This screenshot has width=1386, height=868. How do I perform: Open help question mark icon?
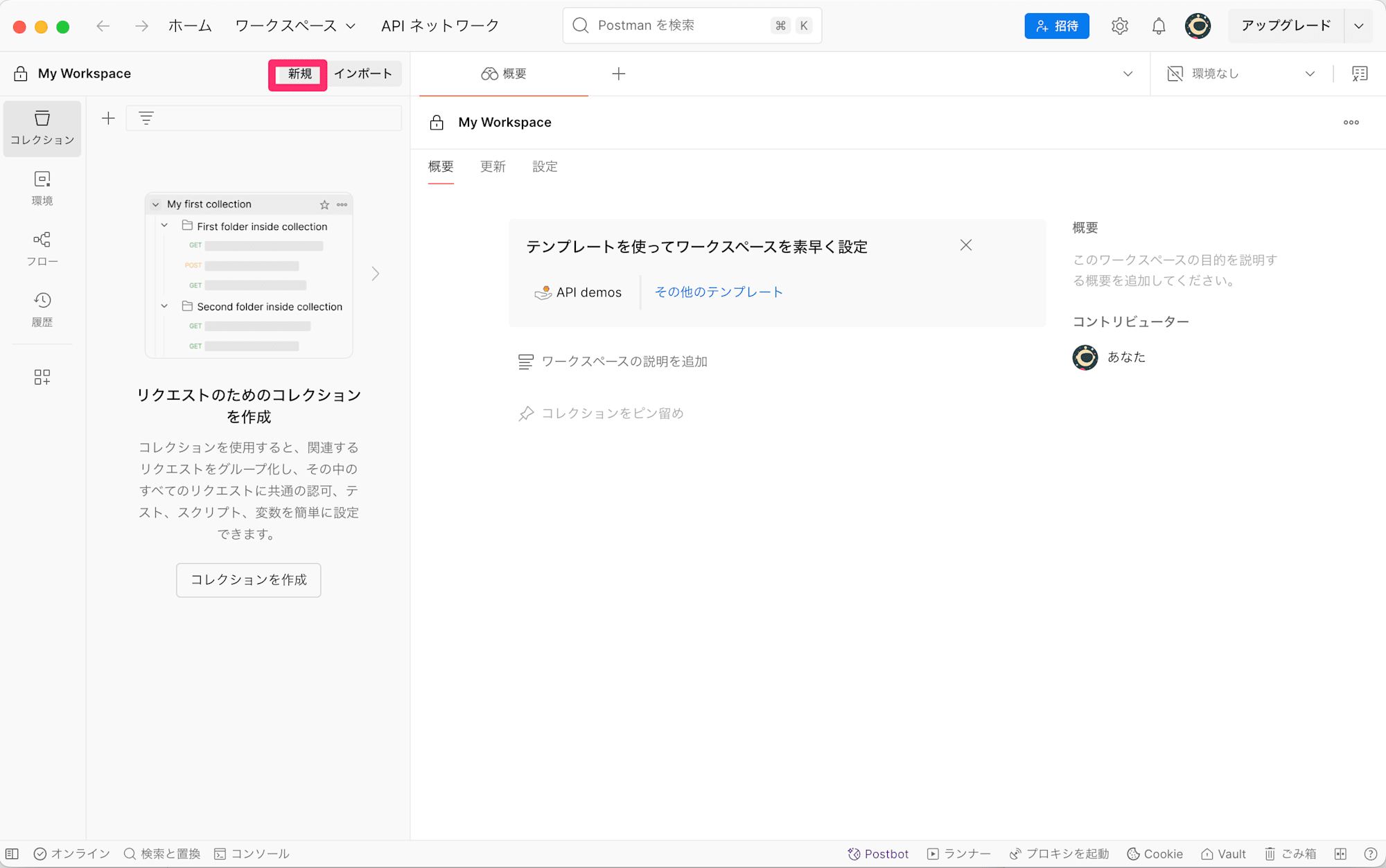[x=1370, y=853]
